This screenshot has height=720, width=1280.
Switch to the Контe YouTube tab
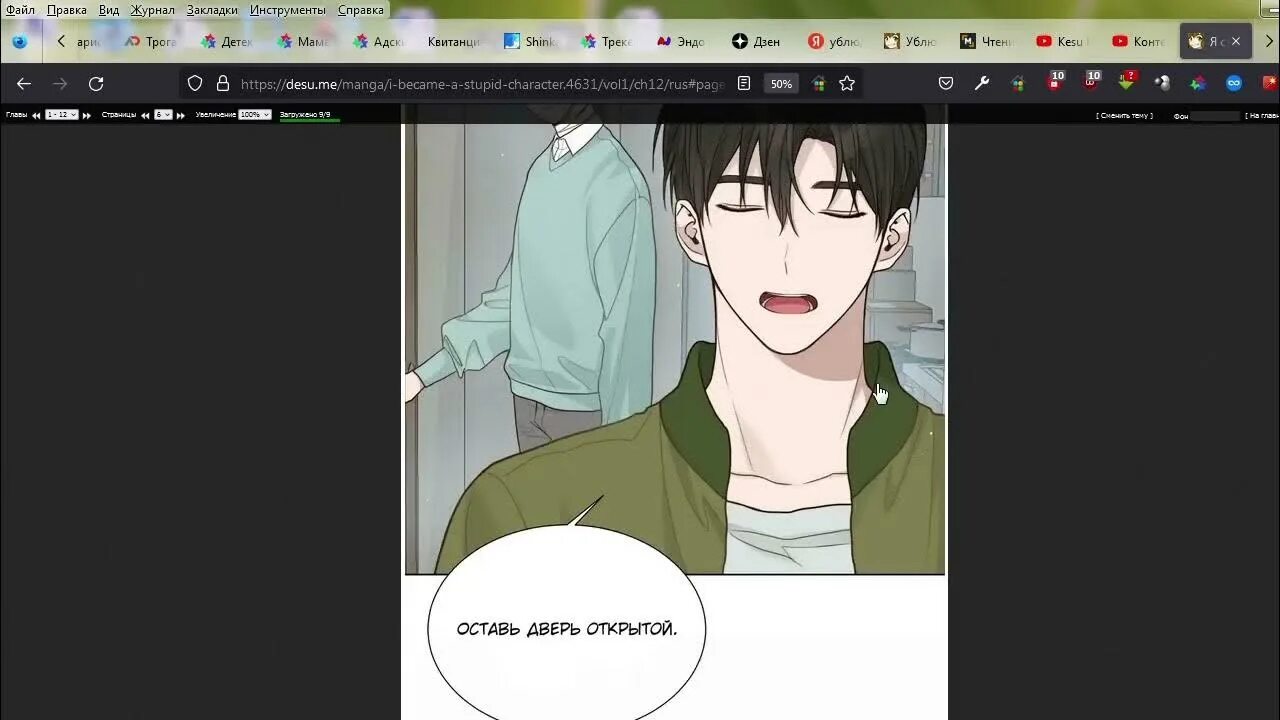click(1138, 42)
